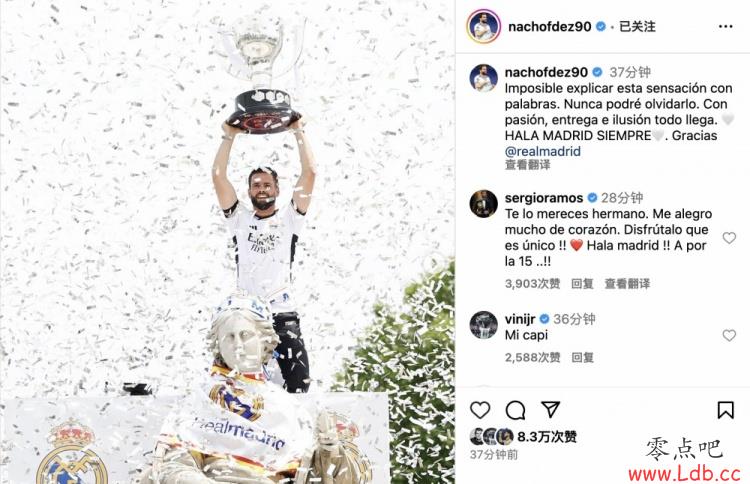Click the @realmadrid mention link
750x484 pixels.
coord(542,151)
